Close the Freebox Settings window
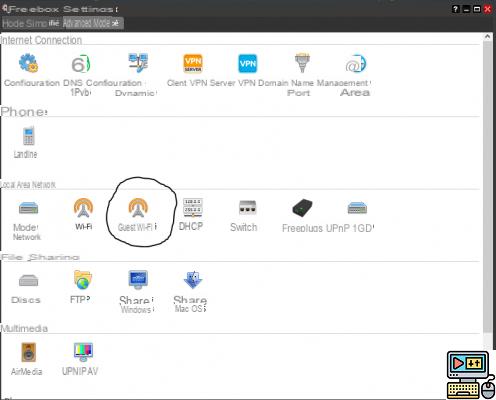Screen dimensions: 496x400 [x=487, y=9]
